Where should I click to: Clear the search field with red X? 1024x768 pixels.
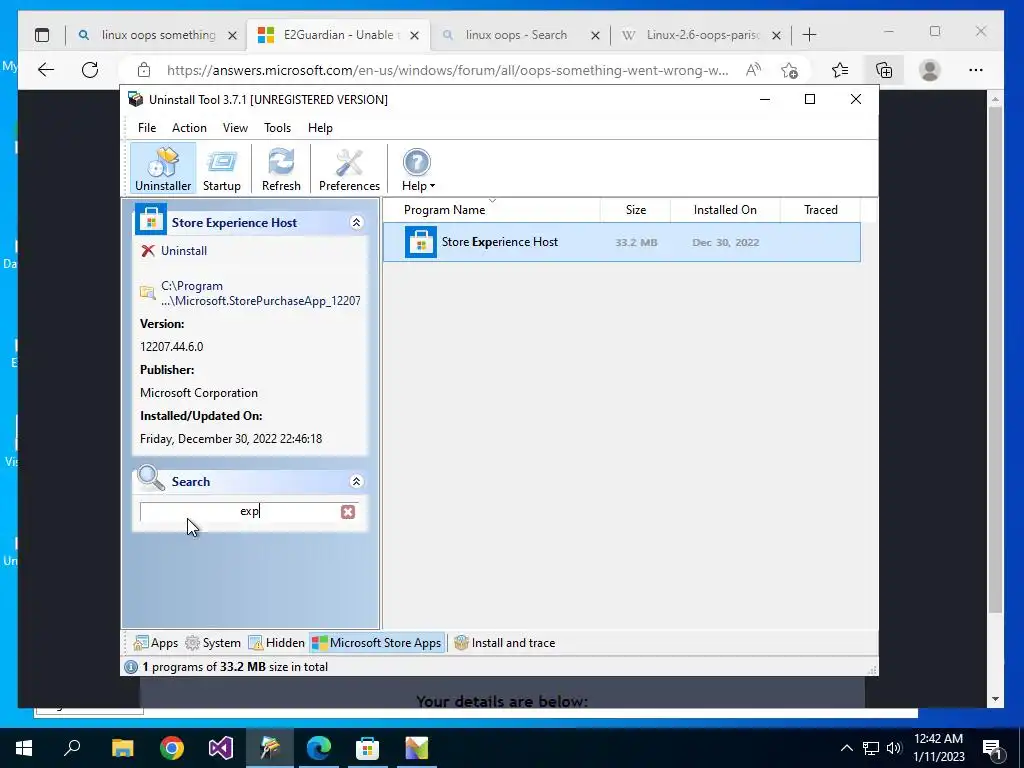tap(348, 511)
